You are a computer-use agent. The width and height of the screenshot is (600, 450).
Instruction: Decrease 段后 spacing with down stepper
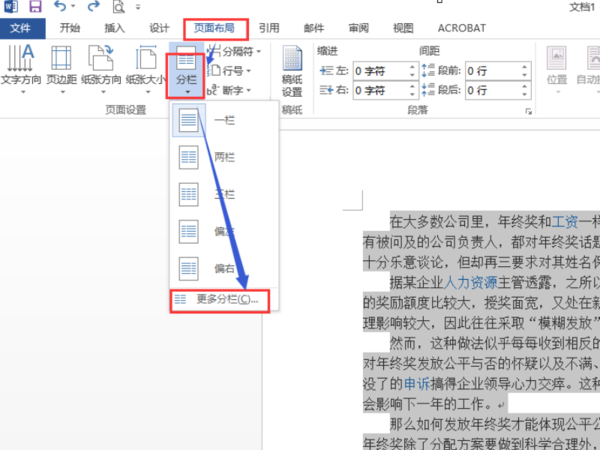pyautogui.click(x=525, y=95)
